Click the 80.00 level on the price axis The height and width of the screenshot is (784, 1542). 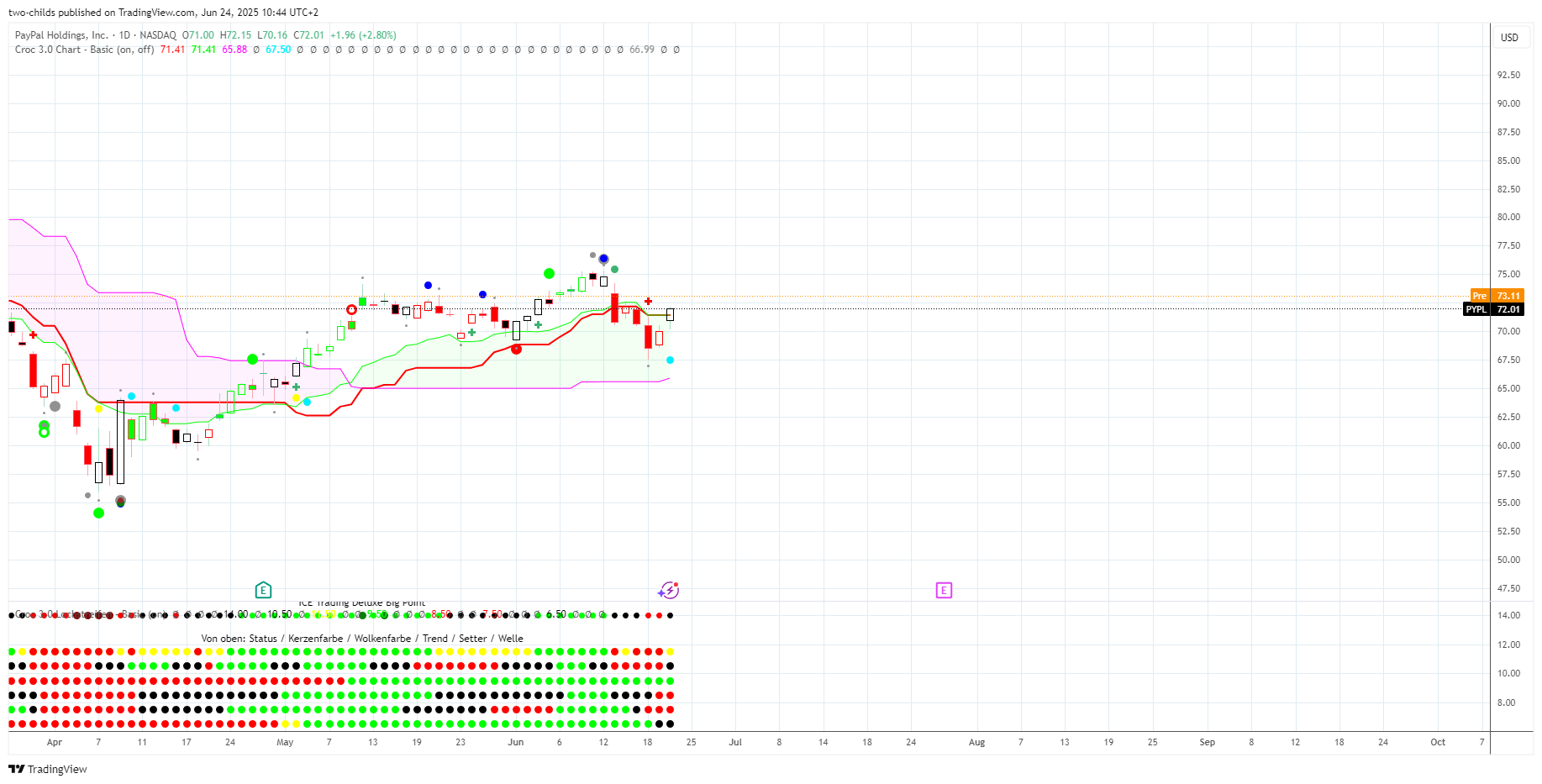click(1508, 217)
